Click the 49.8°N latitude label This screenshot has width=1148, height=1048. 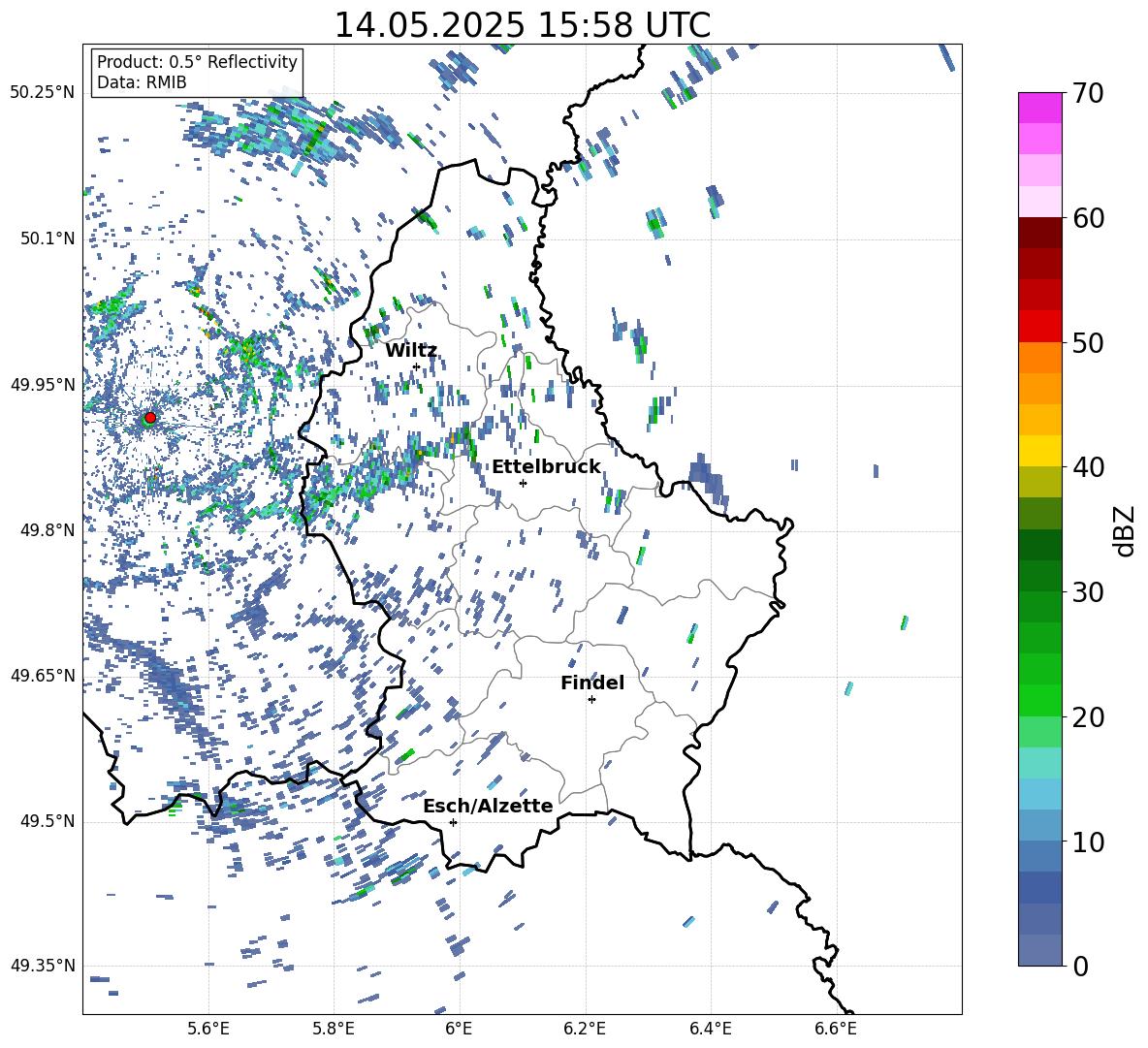(48, 530)
